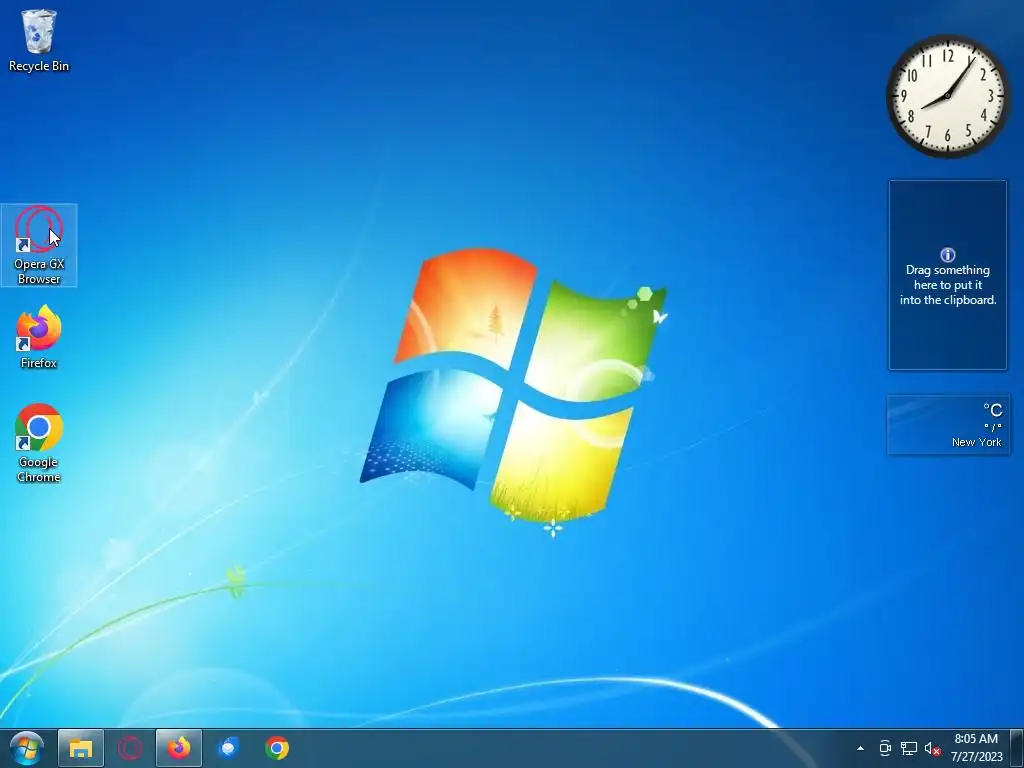Launch Google Chrome from the taskbar
Image resolution: width=1024 pixels, height=768 pixels.
277,748
